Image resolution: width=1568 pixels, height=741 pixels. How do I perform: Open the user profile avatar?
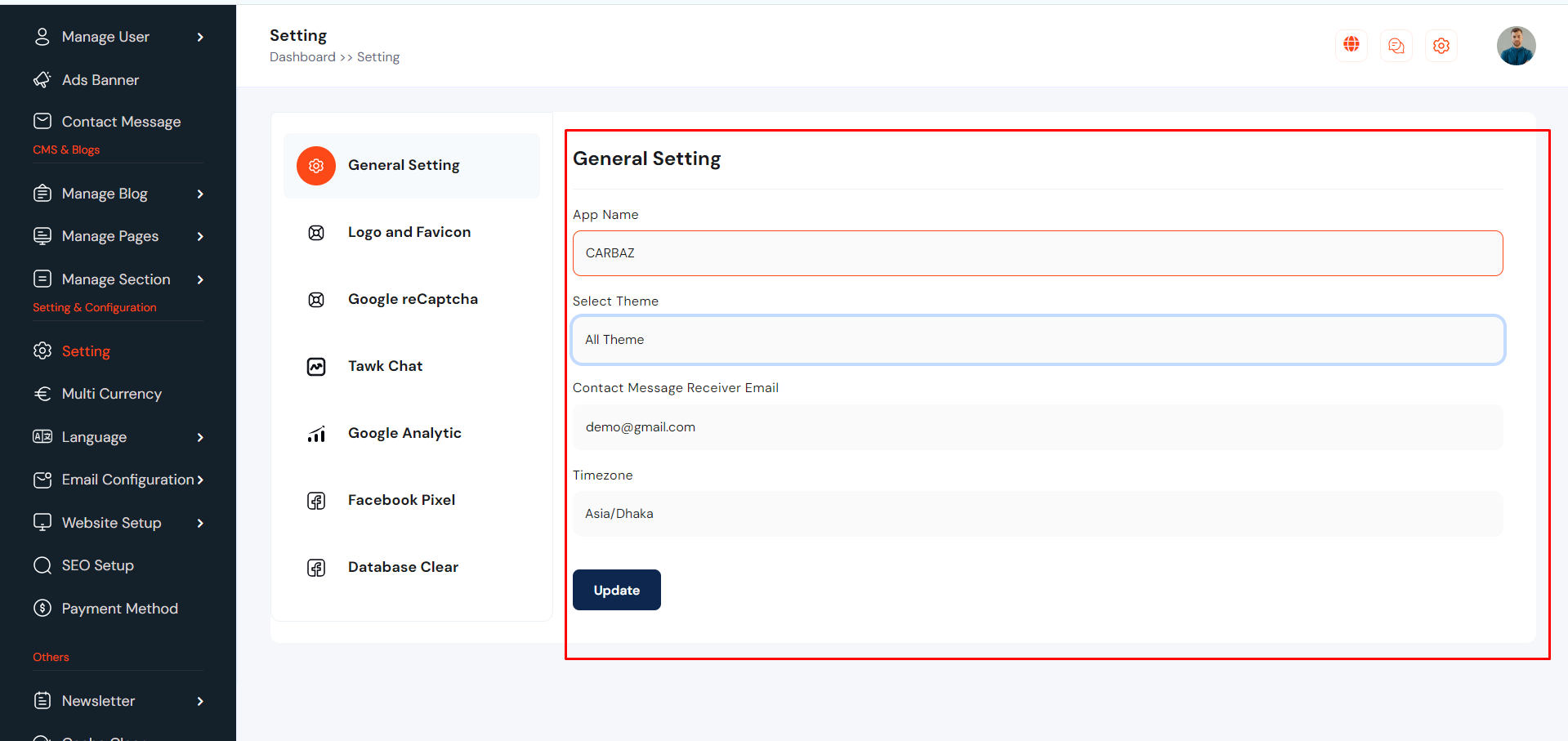click(x=1516, y=46)
